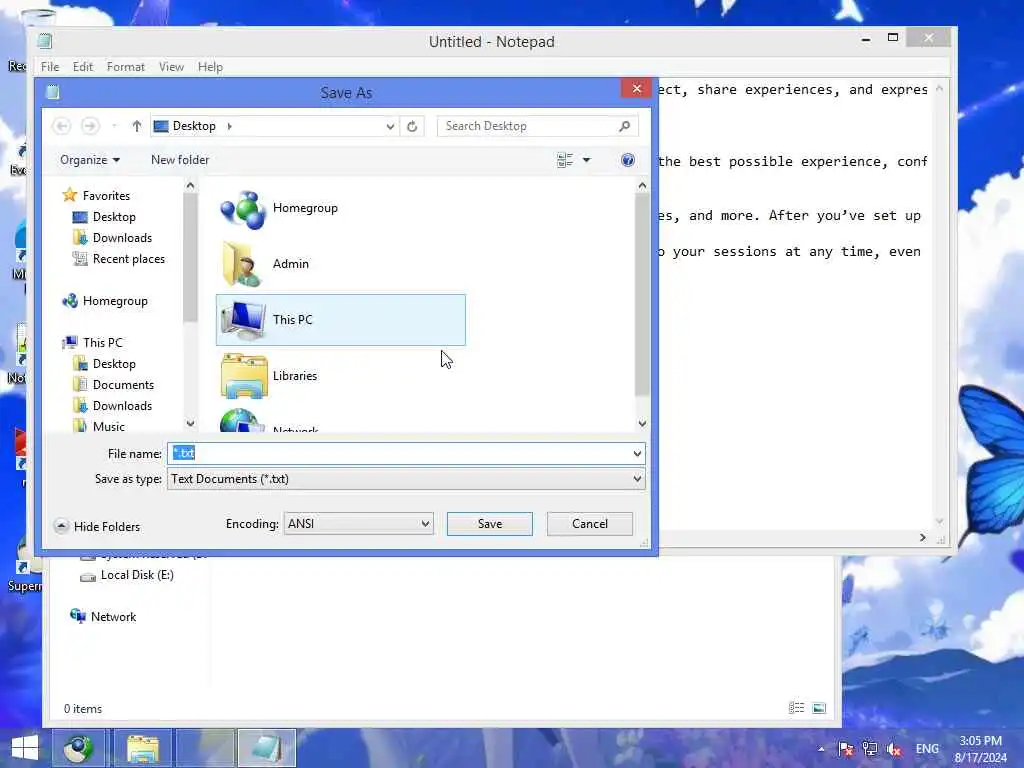Expand the Desktop breadcrumb chevron
This screenshot has height=768, width=1024.
coord(229,126)
